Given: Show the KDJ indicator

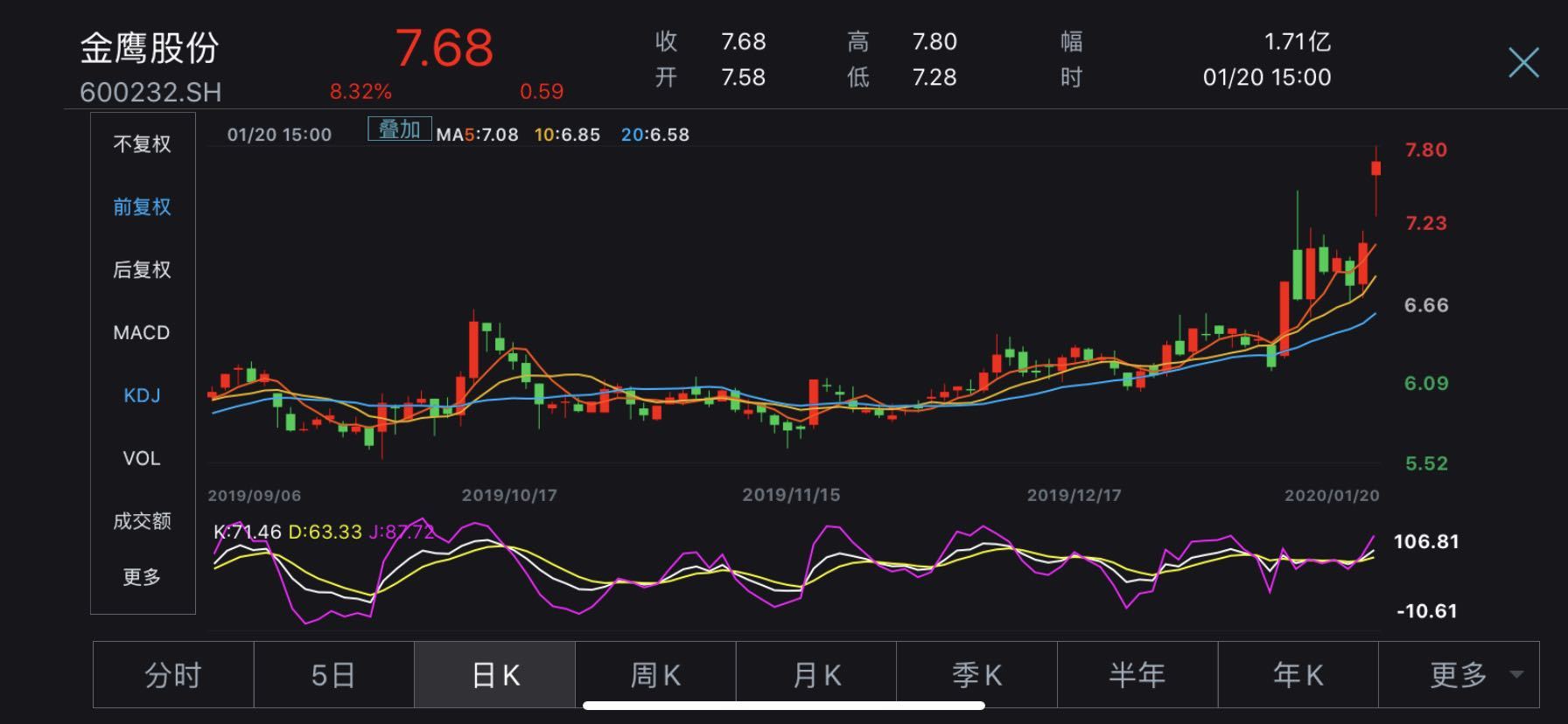Looking at the screenshot, I should [x=142, y=396].
